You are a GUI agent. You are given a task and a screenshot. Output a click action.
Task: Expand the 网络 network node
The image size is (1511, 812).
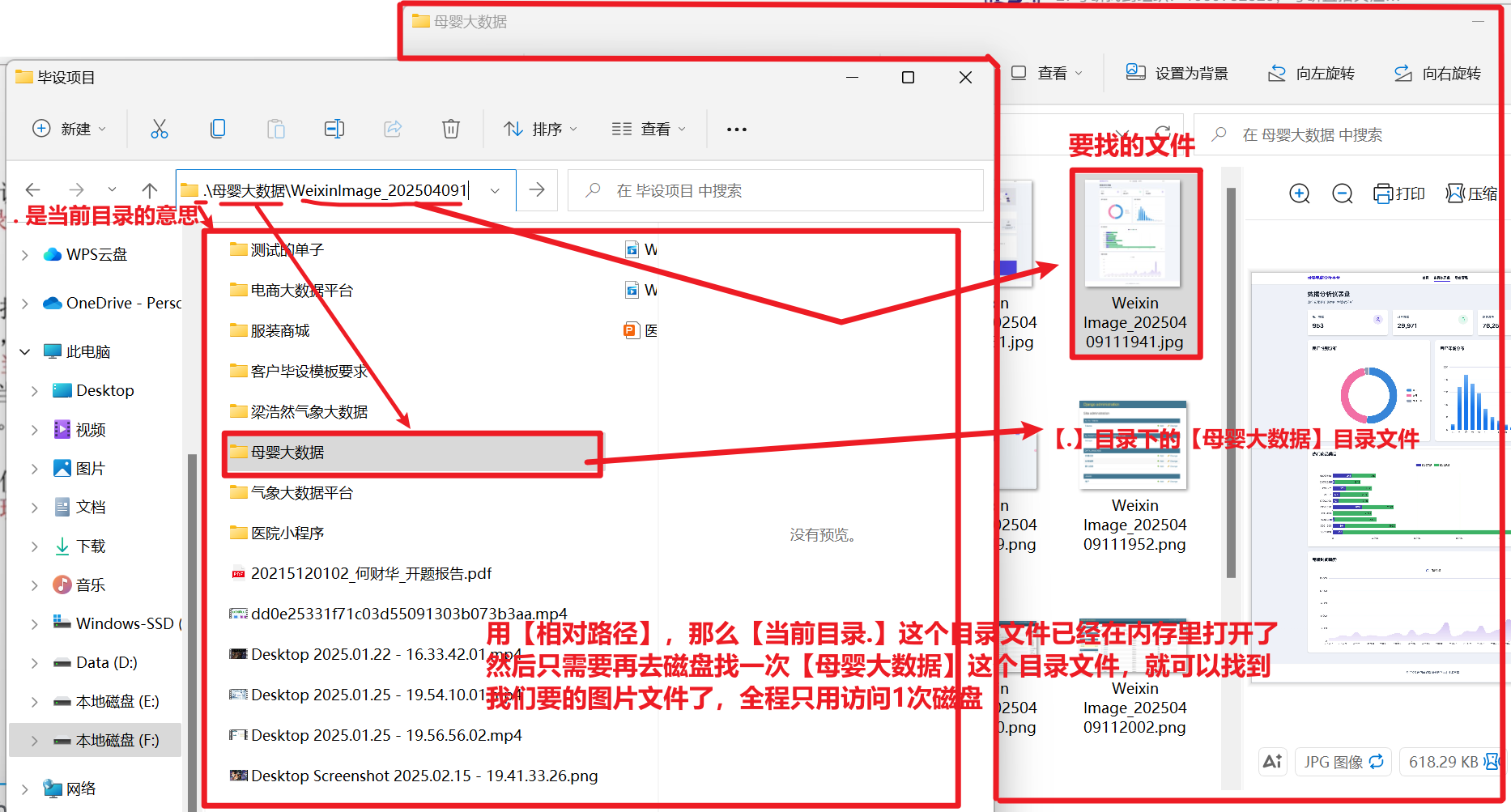25,789
